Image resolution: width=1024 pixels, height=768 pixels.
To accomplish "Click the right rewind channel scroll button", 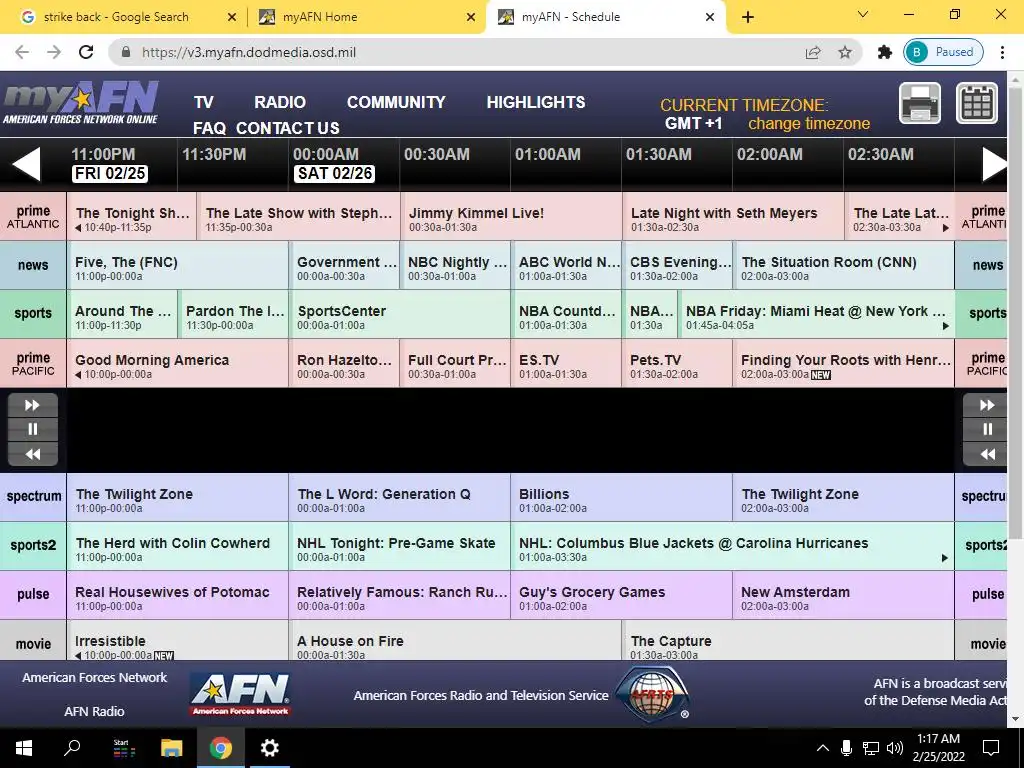I will point(987,454).
